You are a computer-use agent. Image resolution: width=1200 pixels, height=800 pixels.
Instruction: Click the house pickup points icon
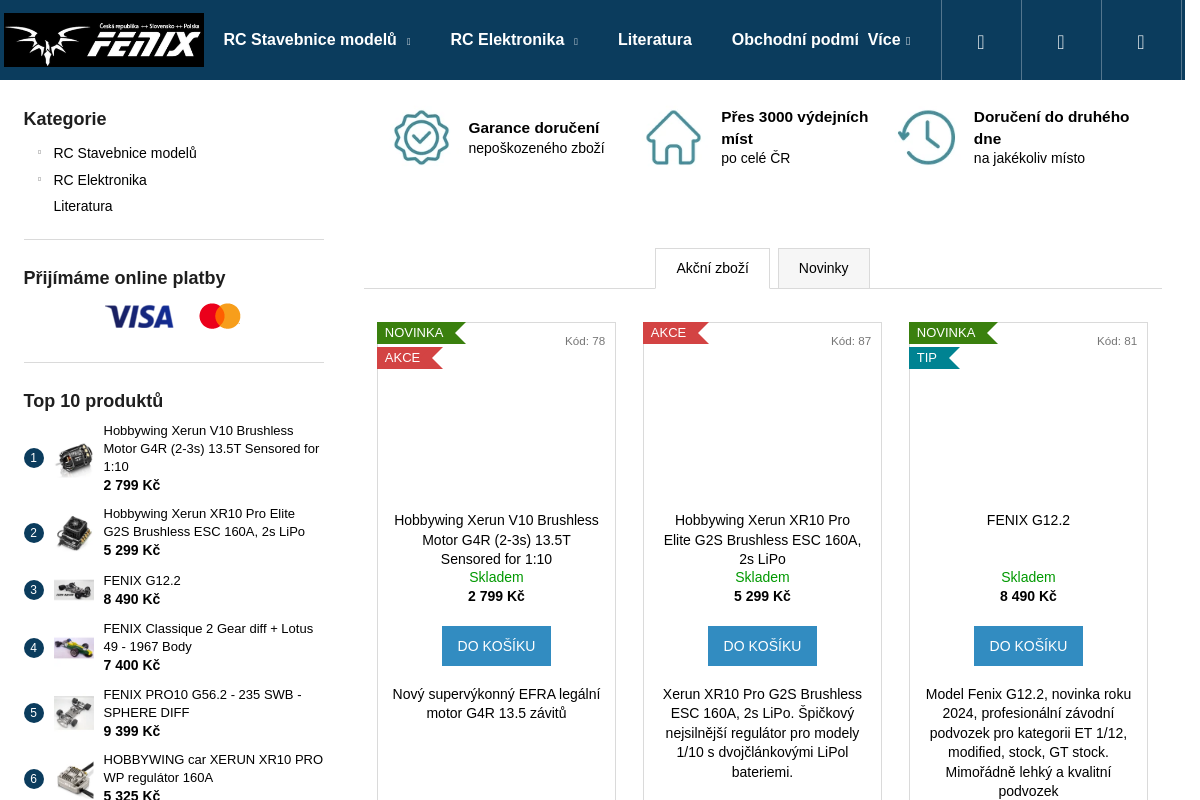point(674,137)
